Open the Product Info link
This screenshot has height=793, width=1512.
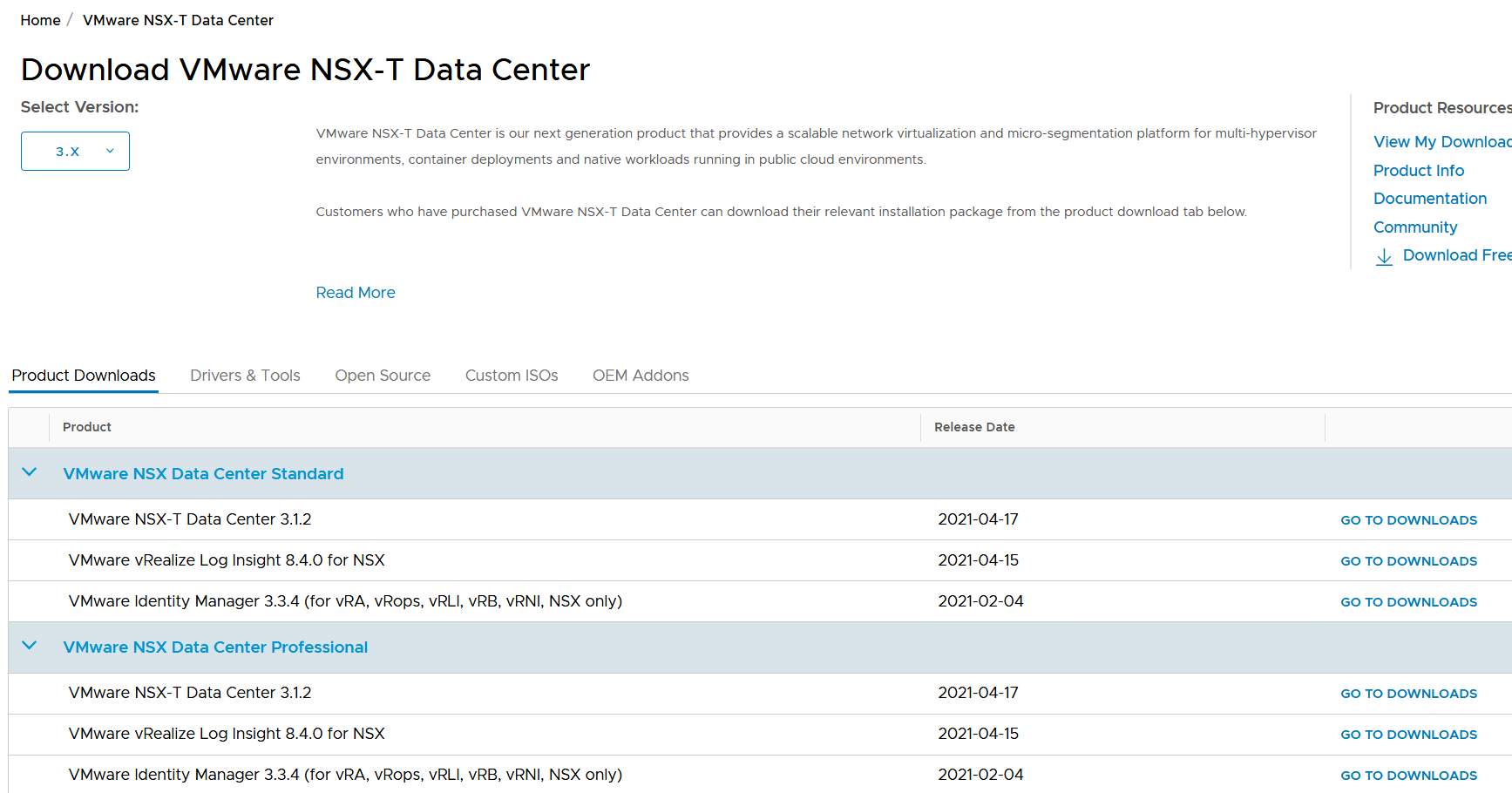[x=1419, y=171]
